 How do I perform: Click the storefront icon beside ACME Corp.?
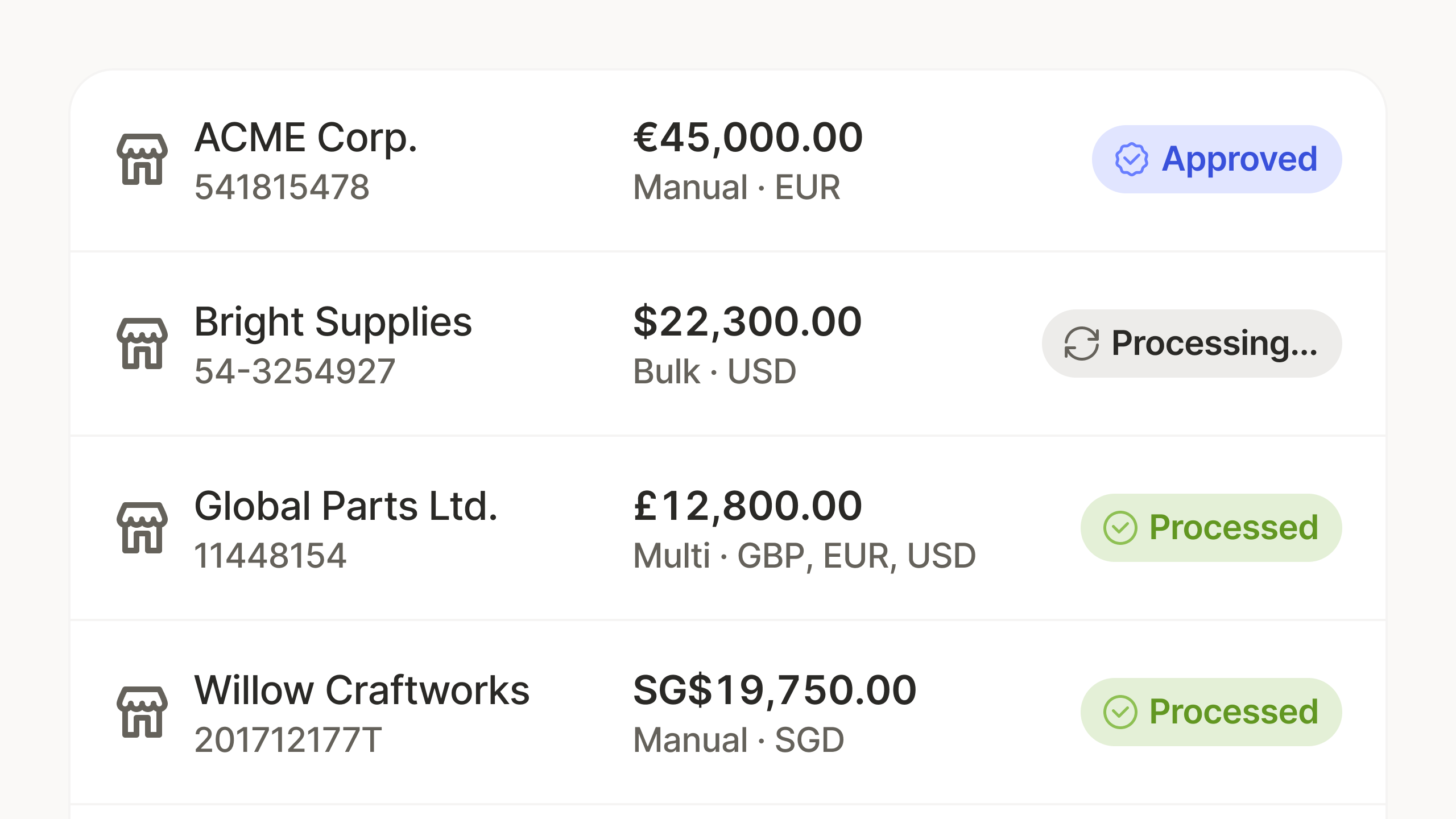coord(142,159)
